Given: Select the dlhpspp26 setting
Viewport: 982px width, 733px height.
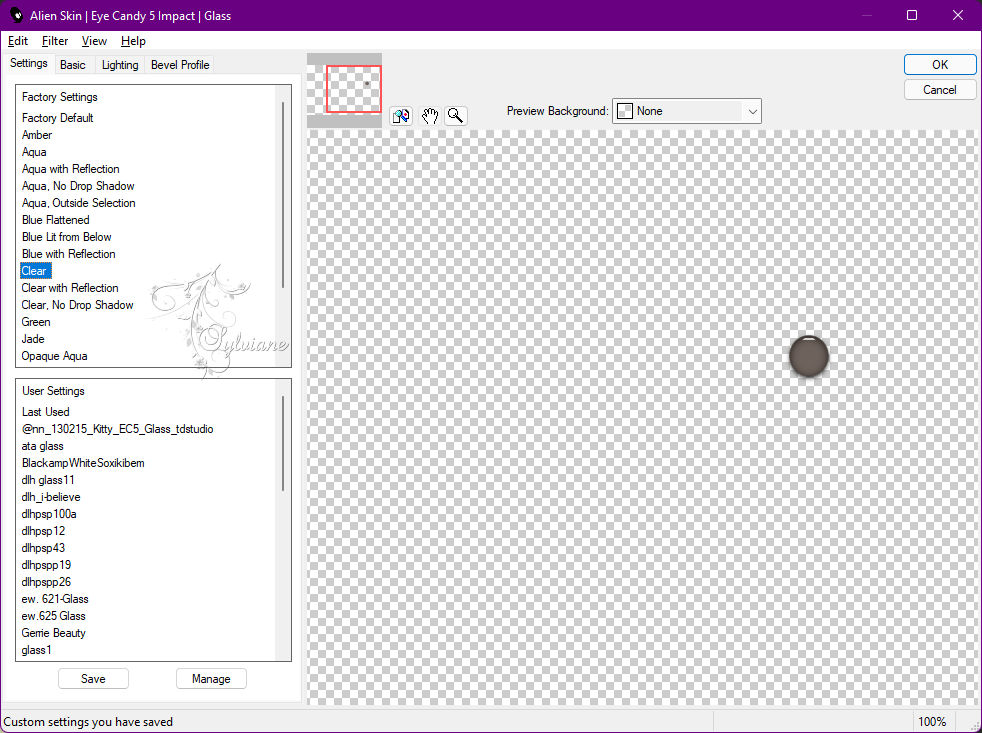Looking at the screenshot, I should (x=46, y=581).
